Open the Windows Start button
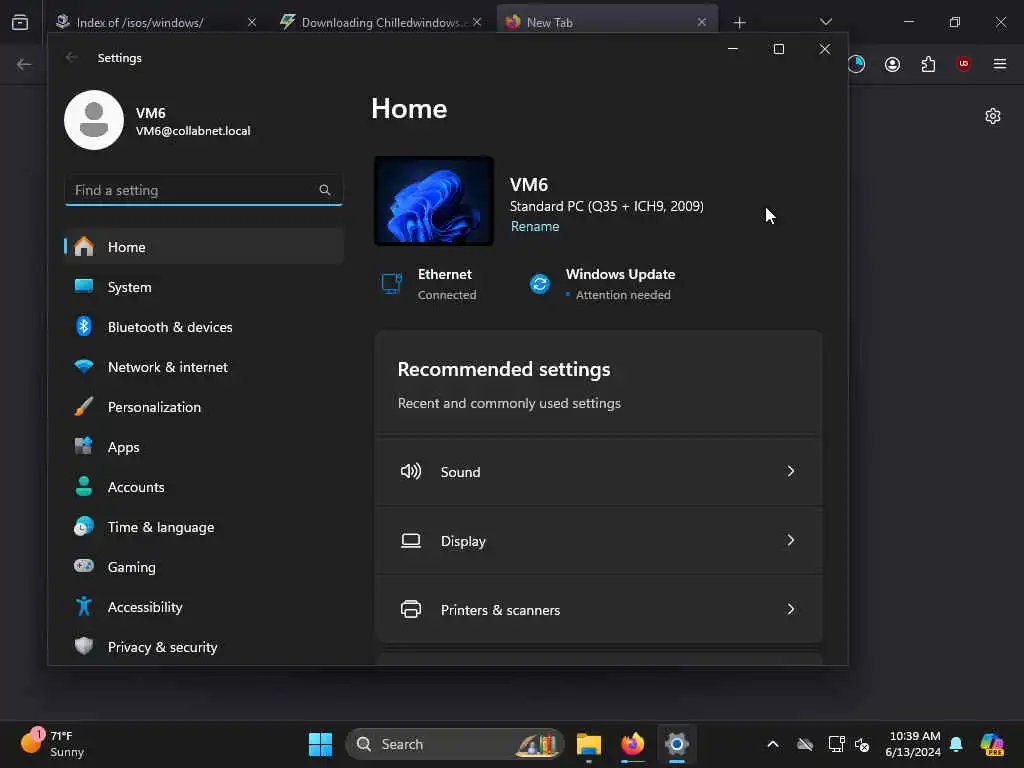Screen dimensions: 1024x768 320,744
